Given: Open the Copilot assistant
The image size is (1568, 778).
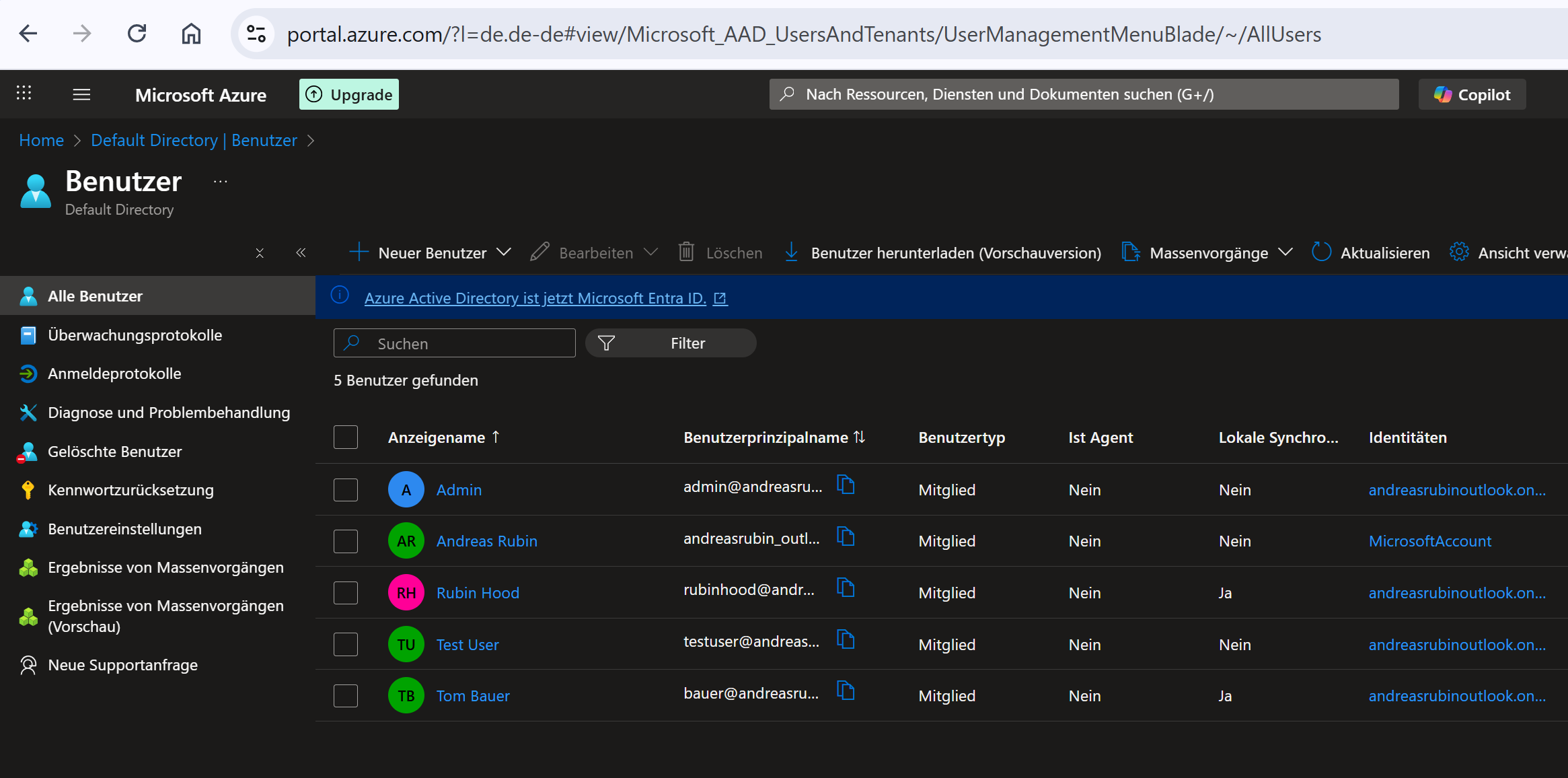Looking at the screenshot, I should (x=1472, y=94).
